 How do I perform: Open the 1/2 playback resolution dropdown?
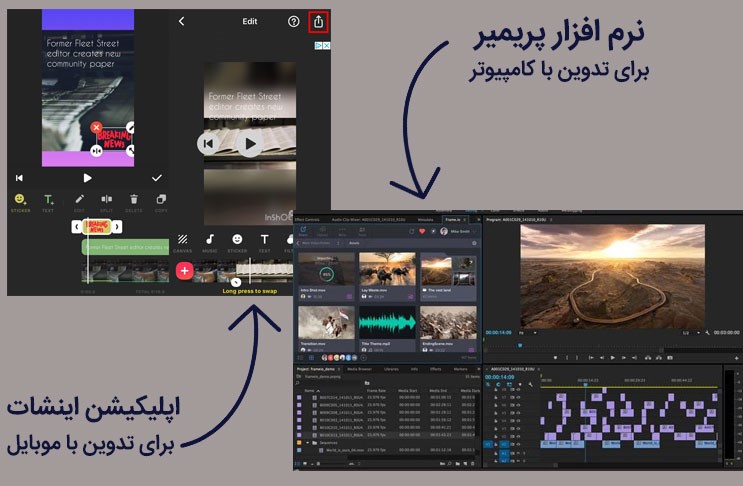coord(691,333)
